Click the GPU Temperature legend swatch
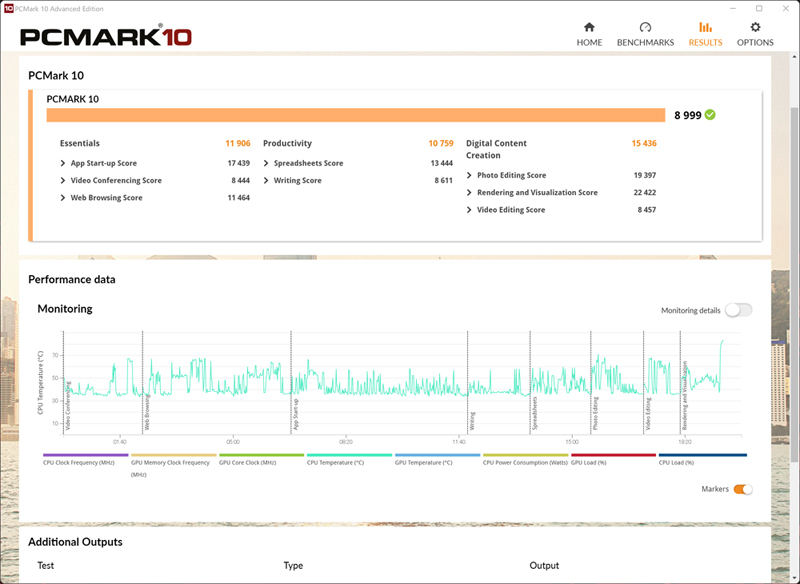Viewport: 800px width, 584px height. point(437,455)
